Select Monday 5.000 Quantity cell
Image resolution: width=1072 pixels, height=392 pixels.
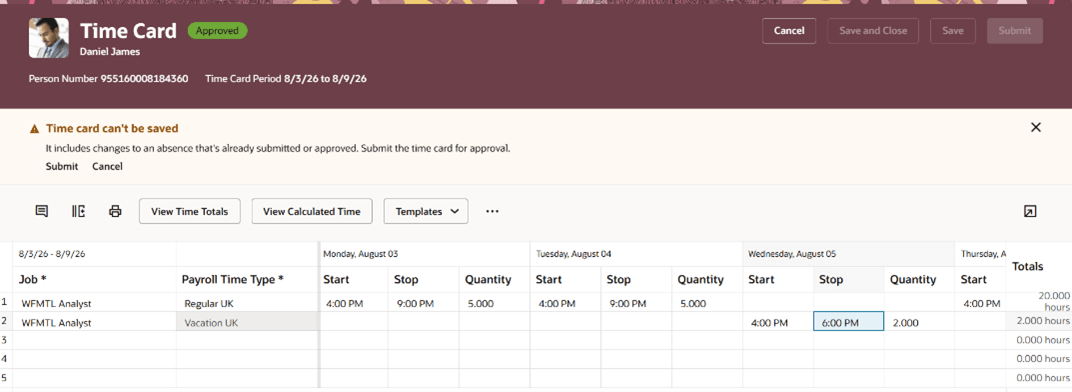tap(494, 303)
